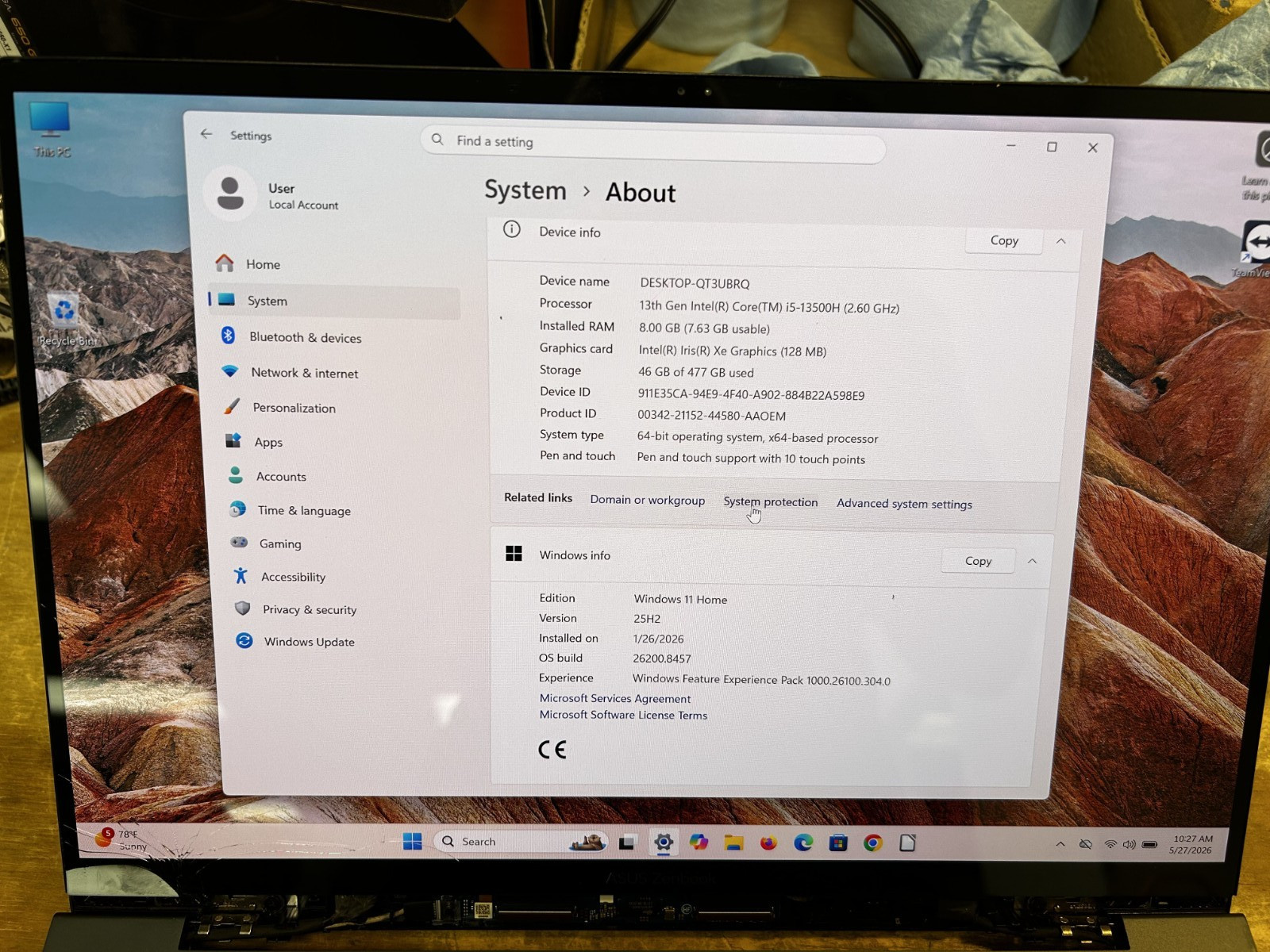This screenshot has width=1270, height=952.
Task: Open the white document app on taskbar
Action: [x=907, y=843]
